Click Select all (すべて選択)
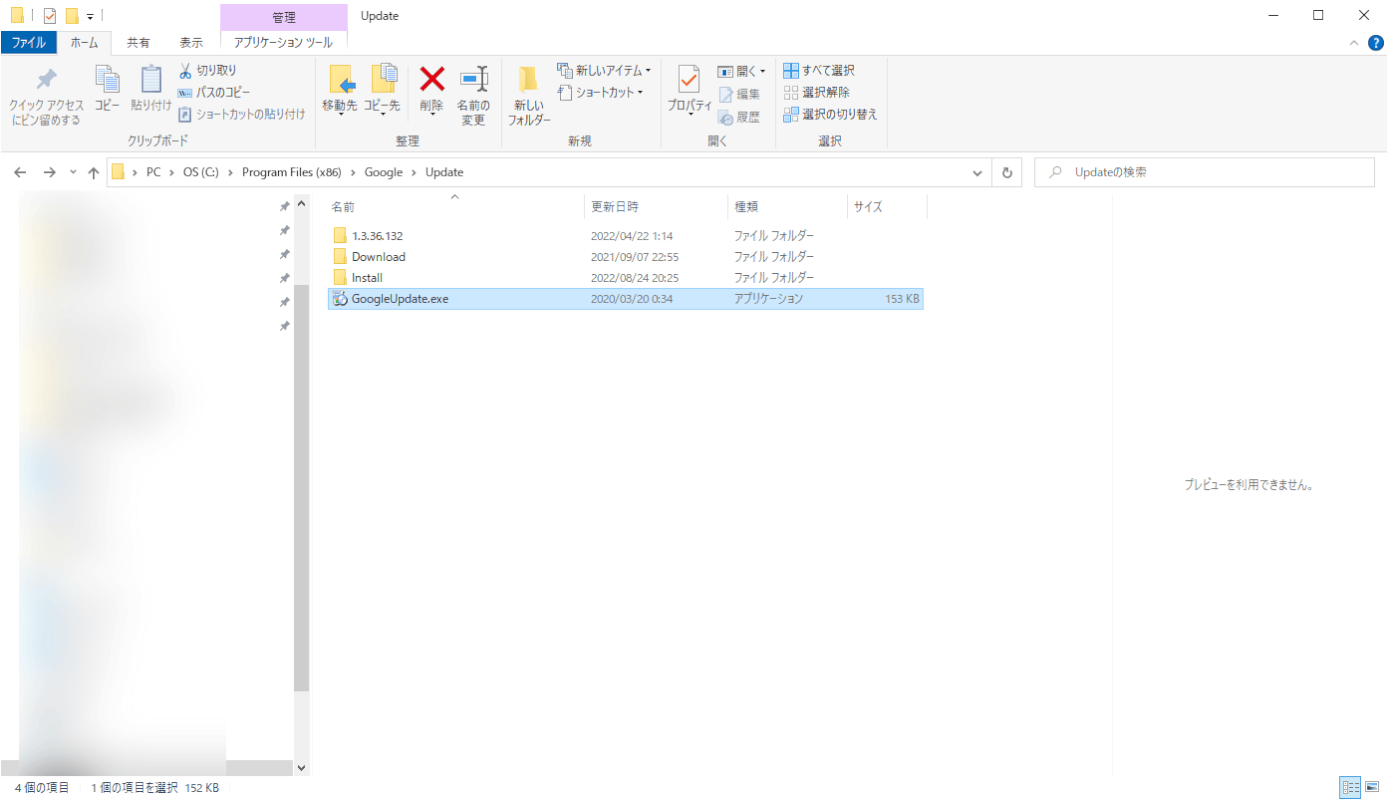Viewport: 1388px width, 800px height. point(819,71)
